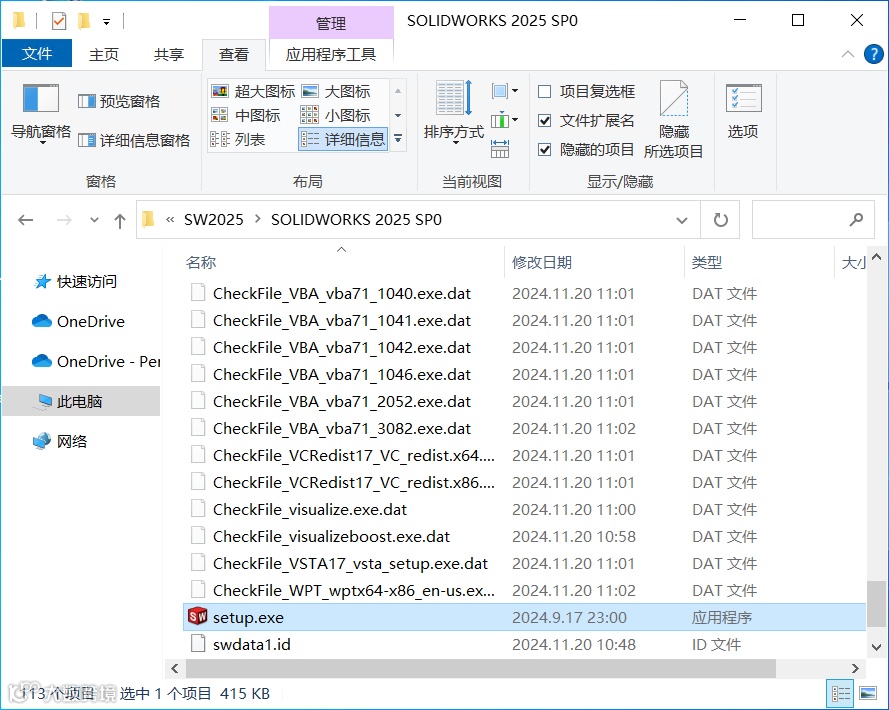This screenshot has height=710, width=889.
Task: Click the horizontal scrollbar thumb
Action: pyautogui.click(x=480, y=669)
